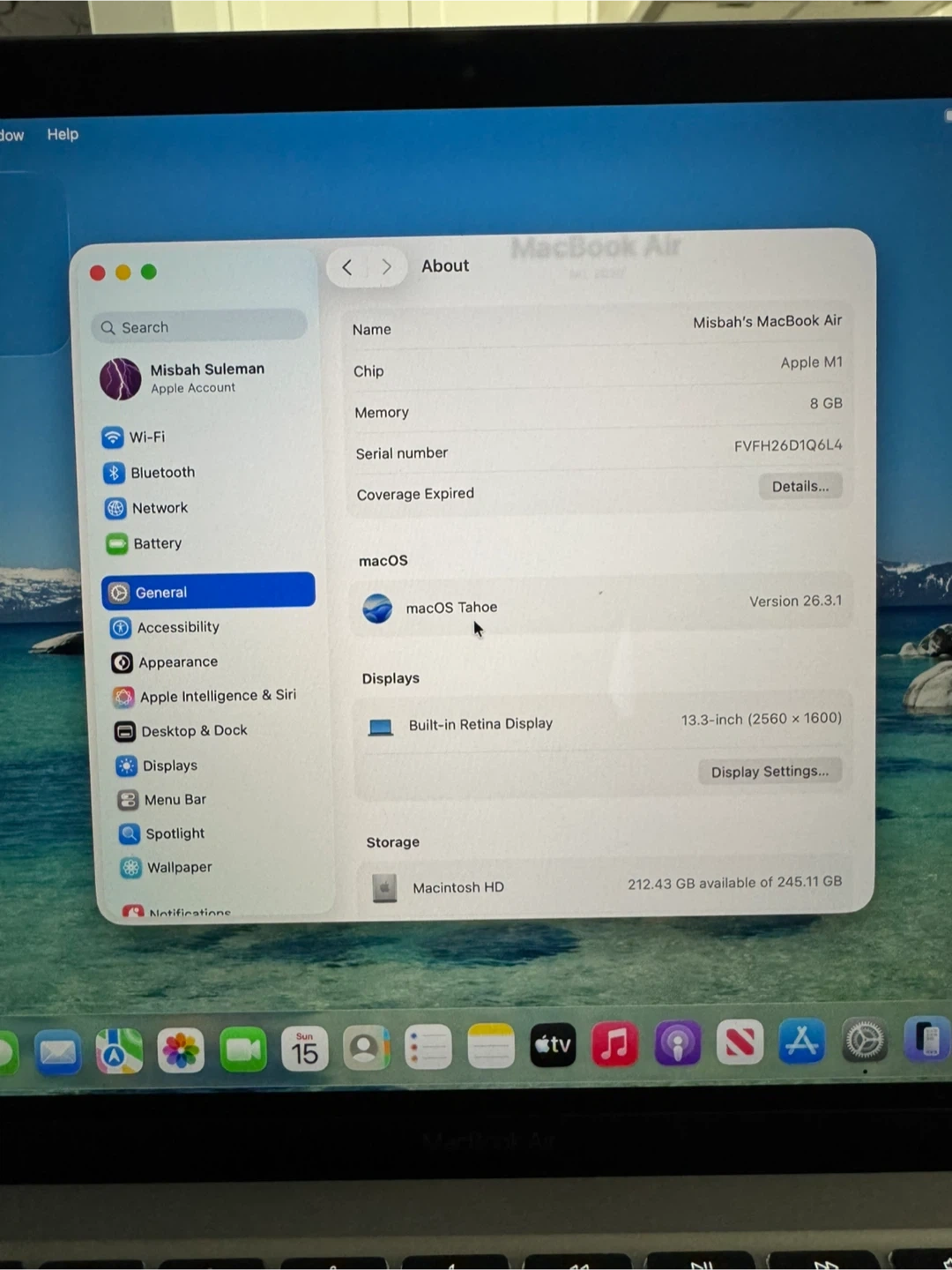Select Appearance in the sidebar
Image resolution: width=952 pixels, height=1270 pixels.
pos(177,662)
